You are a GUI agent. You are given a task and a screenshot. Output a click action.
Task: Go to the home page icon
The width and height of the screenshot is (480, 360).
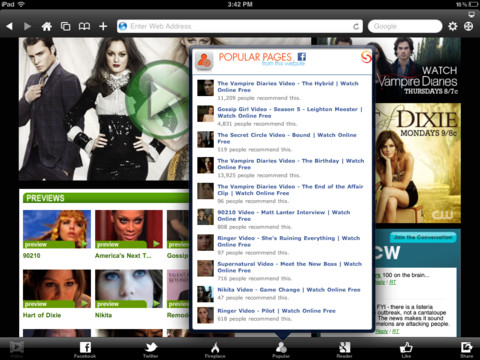coord(47,26)
